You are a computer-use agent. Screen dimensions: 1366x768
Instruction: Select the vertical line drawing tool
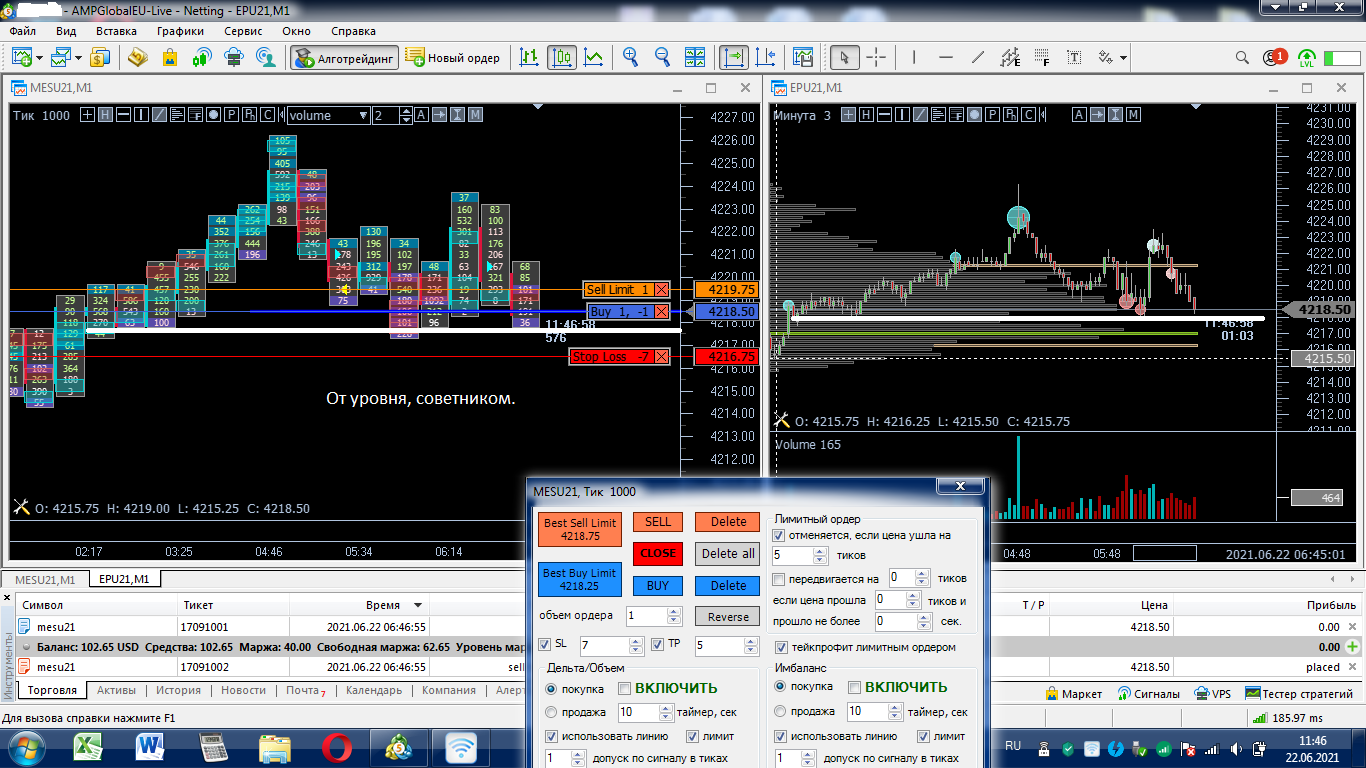coord(913,57)
